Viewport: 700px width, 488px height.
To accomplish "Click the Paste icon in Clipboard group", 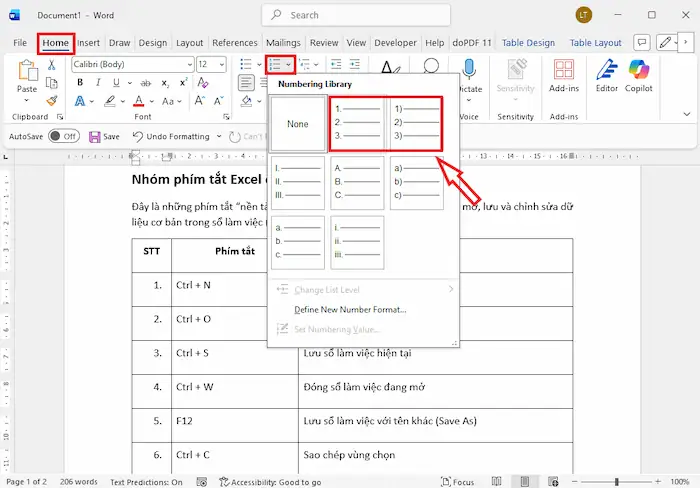I will 27,72.
